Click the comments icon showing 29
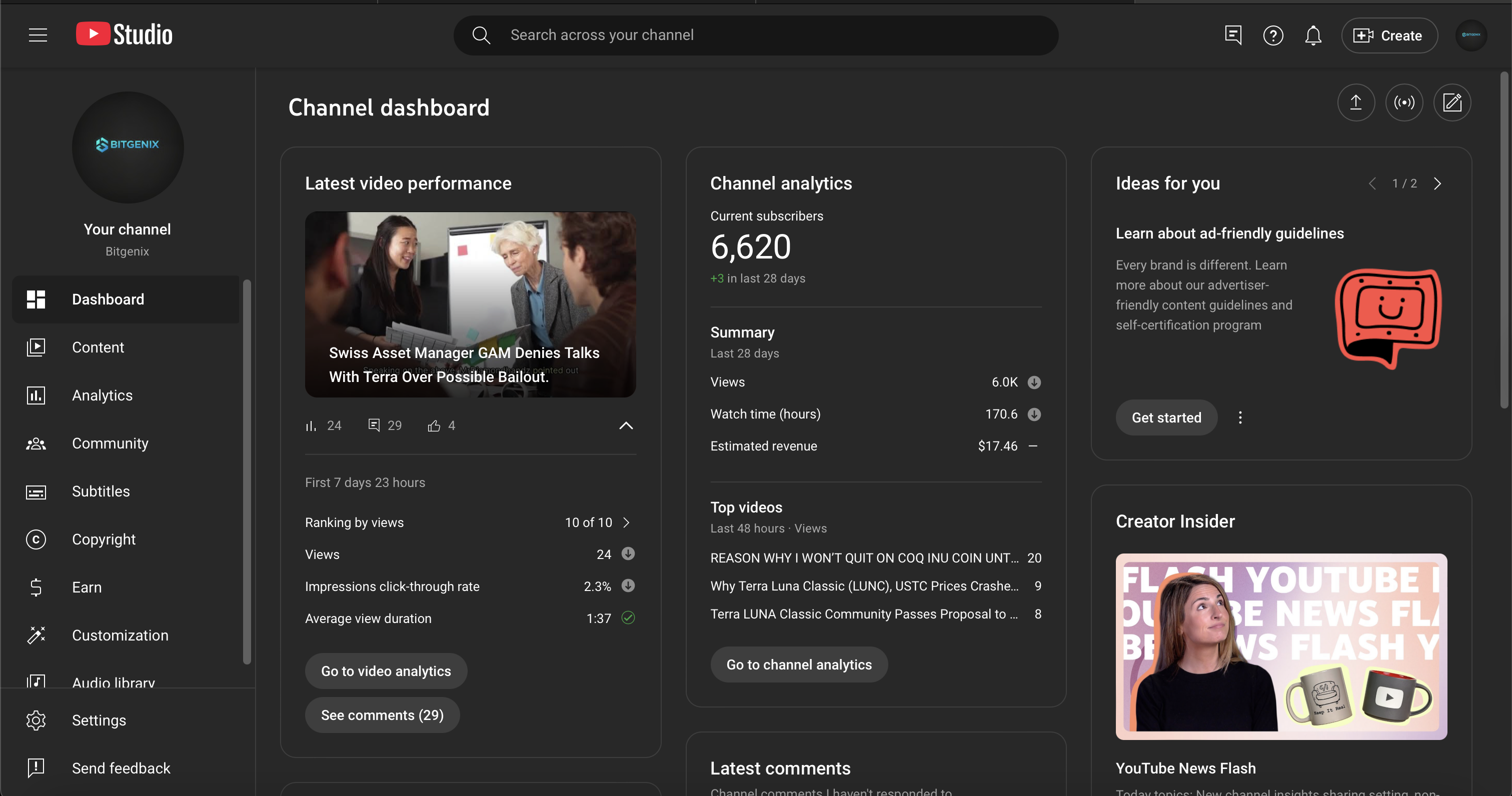The image size is (1512, 796). (374, 425)
